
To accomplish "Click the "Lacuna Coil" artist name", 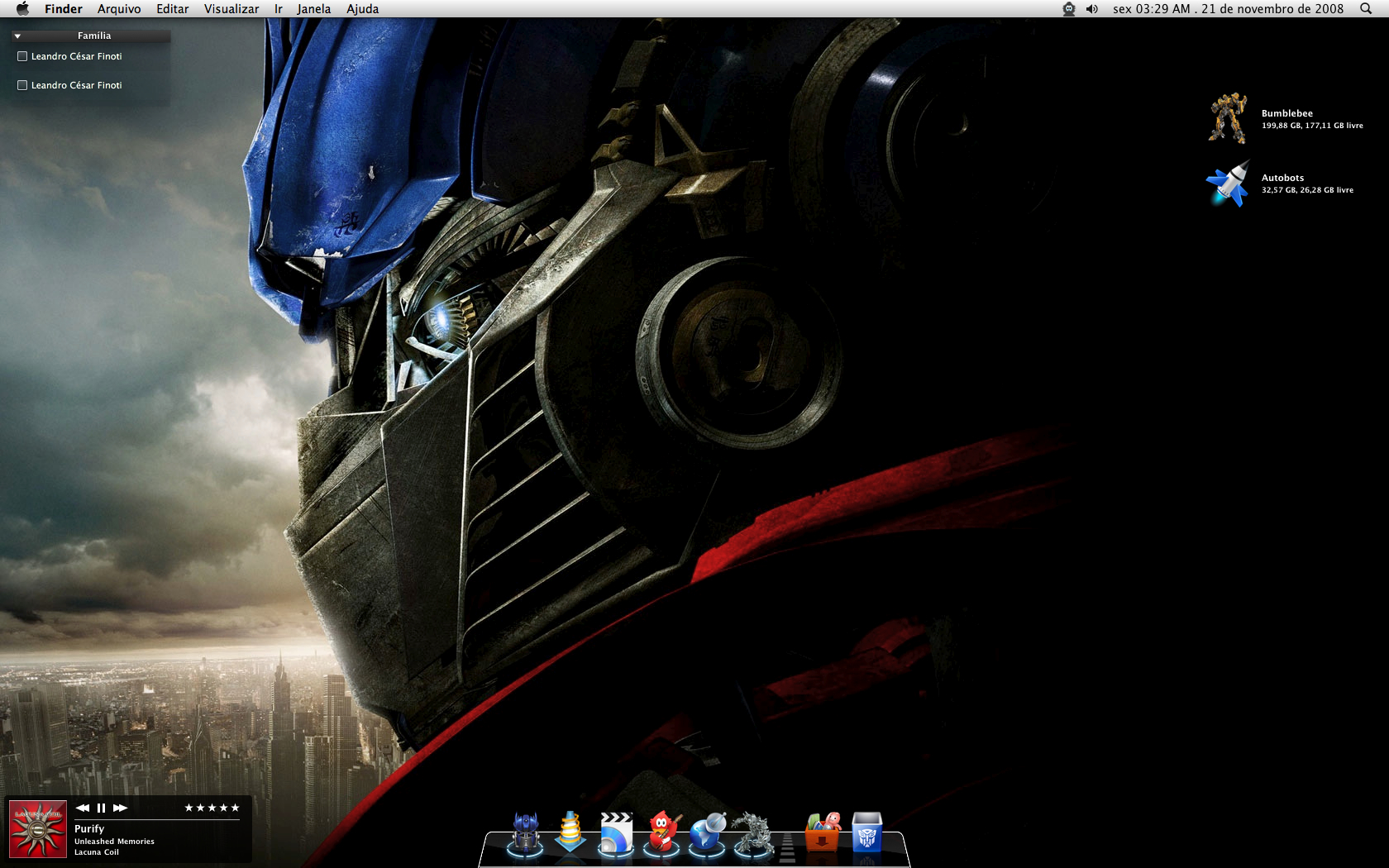I will pos(97,852).
